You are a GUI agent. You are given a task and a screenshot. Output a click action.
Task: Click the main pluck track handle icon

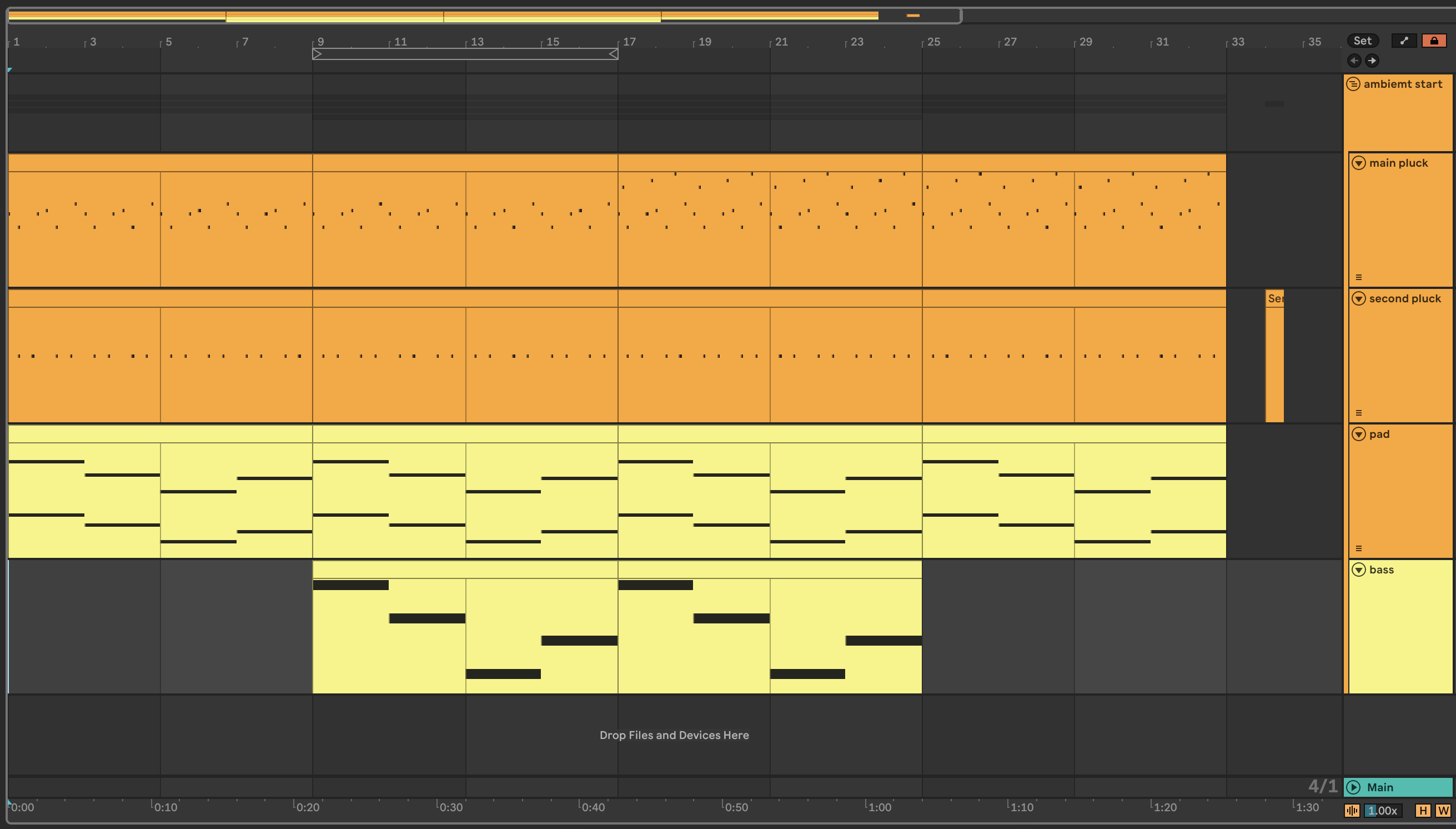pos(1359,277)
